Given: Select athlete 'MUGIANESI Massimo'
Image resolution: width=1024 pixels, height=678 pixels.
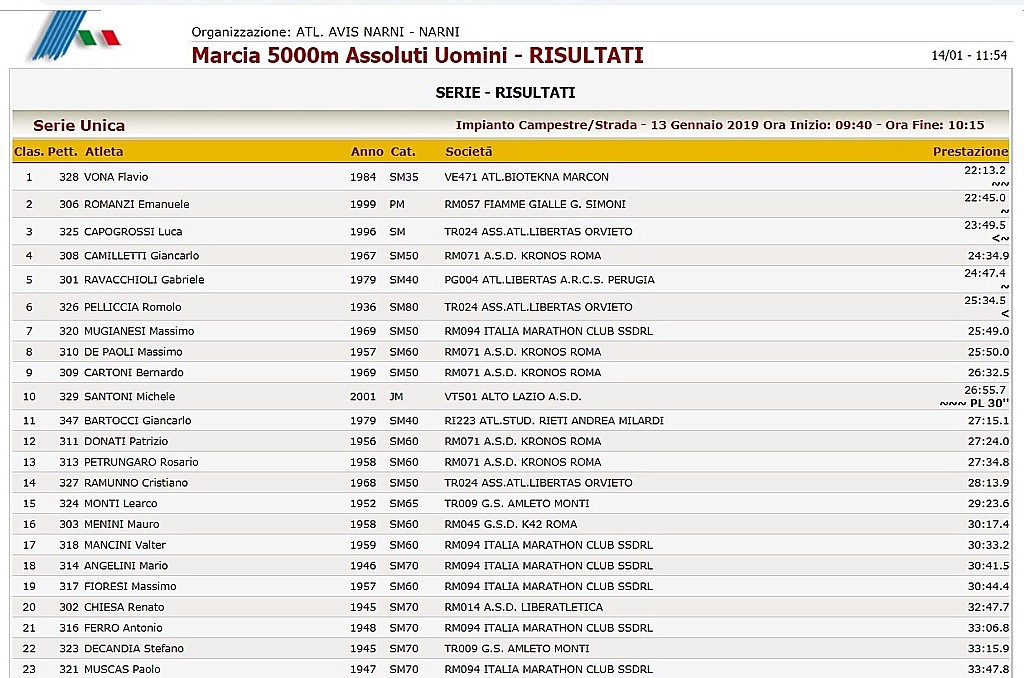Looking at the screenshot, I should pyautogui.click(x=139, y=332).
